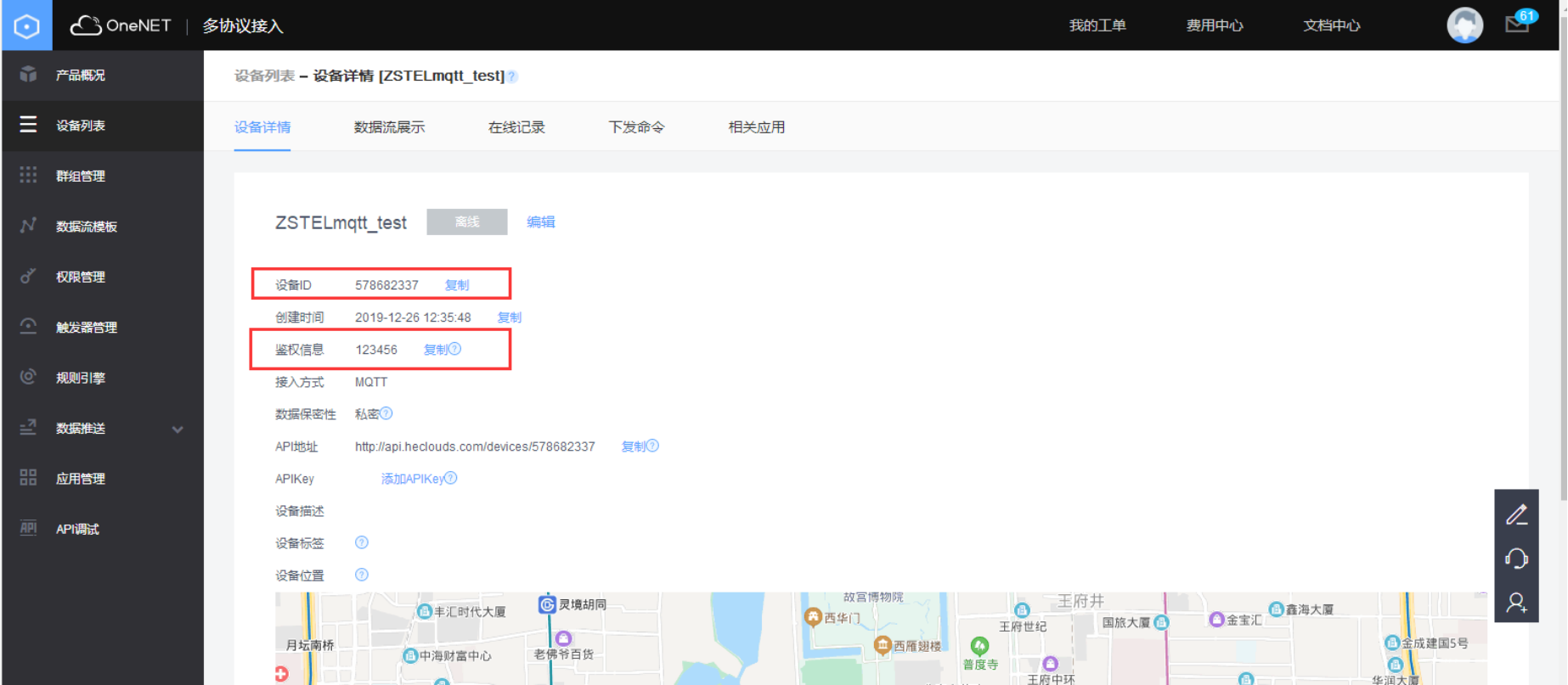The image size is (1568, 685).
Task: Expand the 数据推送 submenu chevron
Action: [178, 429]
